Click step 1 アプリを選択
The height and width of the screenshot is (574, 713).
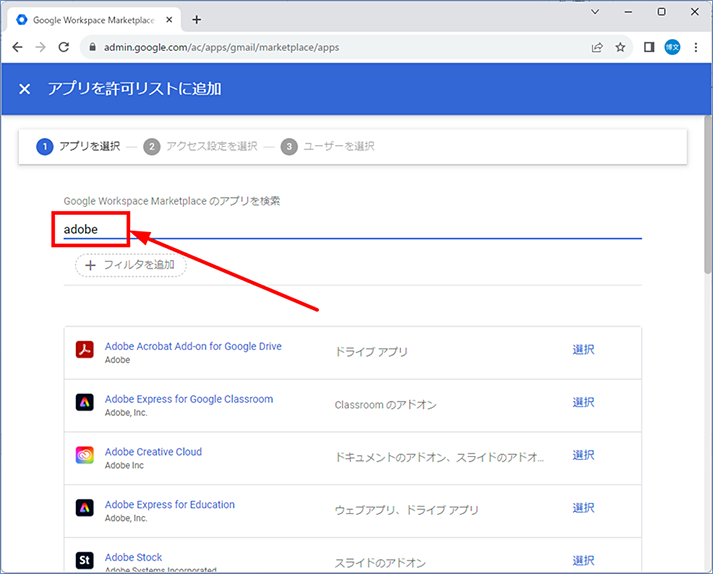pyautogui.click(x=78, y=146)
